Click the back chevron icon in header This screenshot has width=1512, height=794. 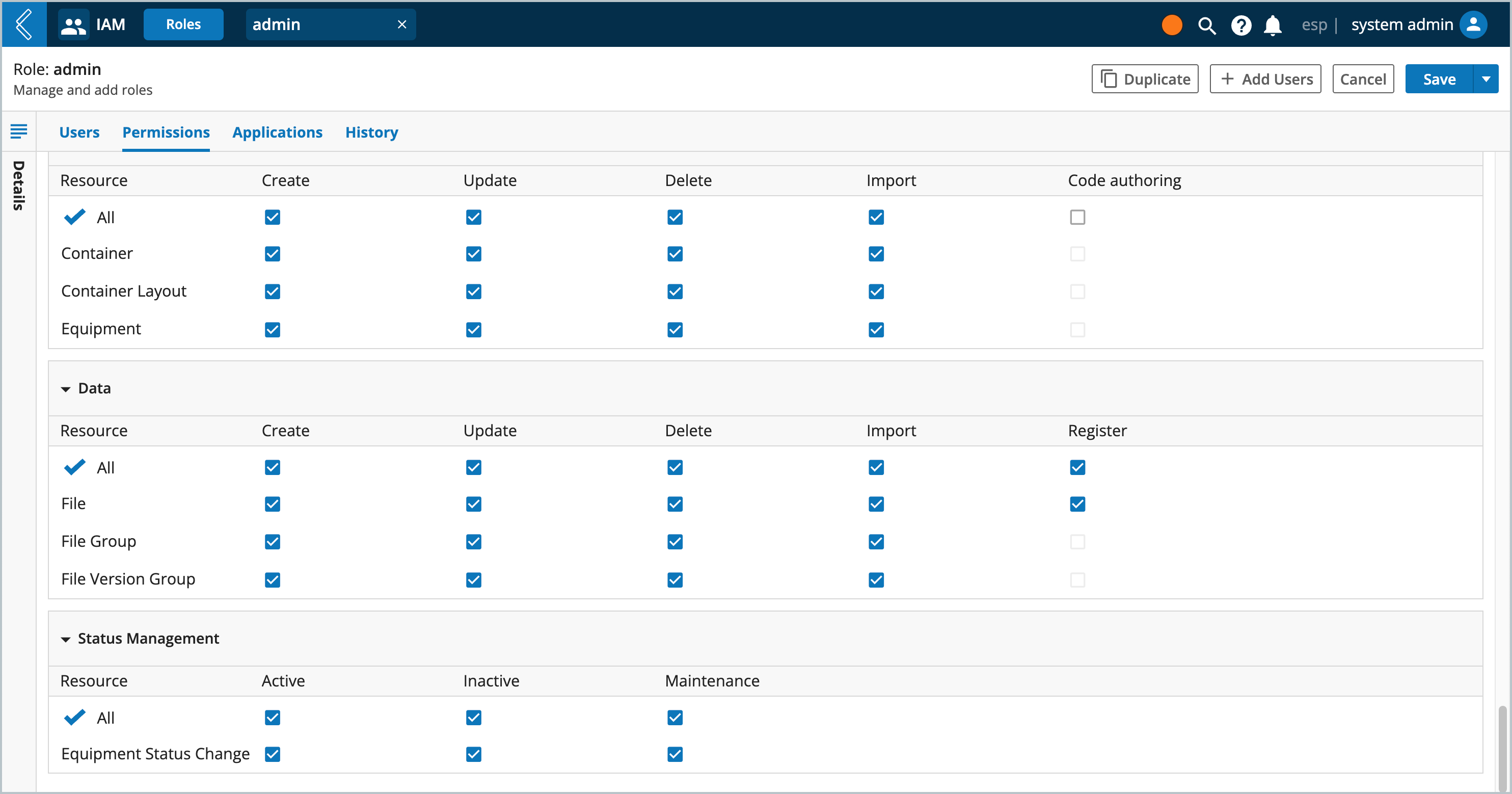click(24, 24)
